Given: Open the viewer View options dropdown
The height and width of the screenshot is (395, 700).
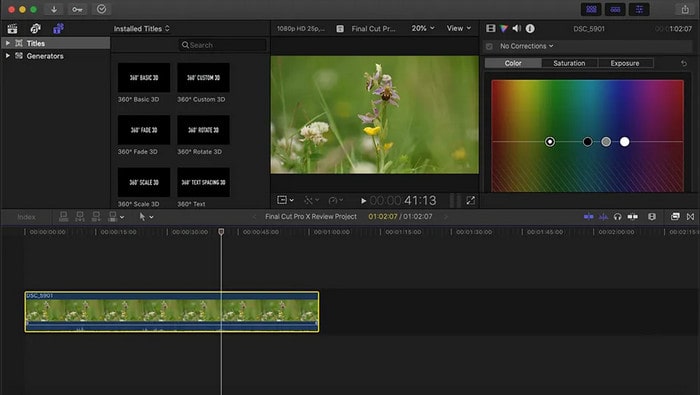Looking at the screenshot, I should [459, 28].
